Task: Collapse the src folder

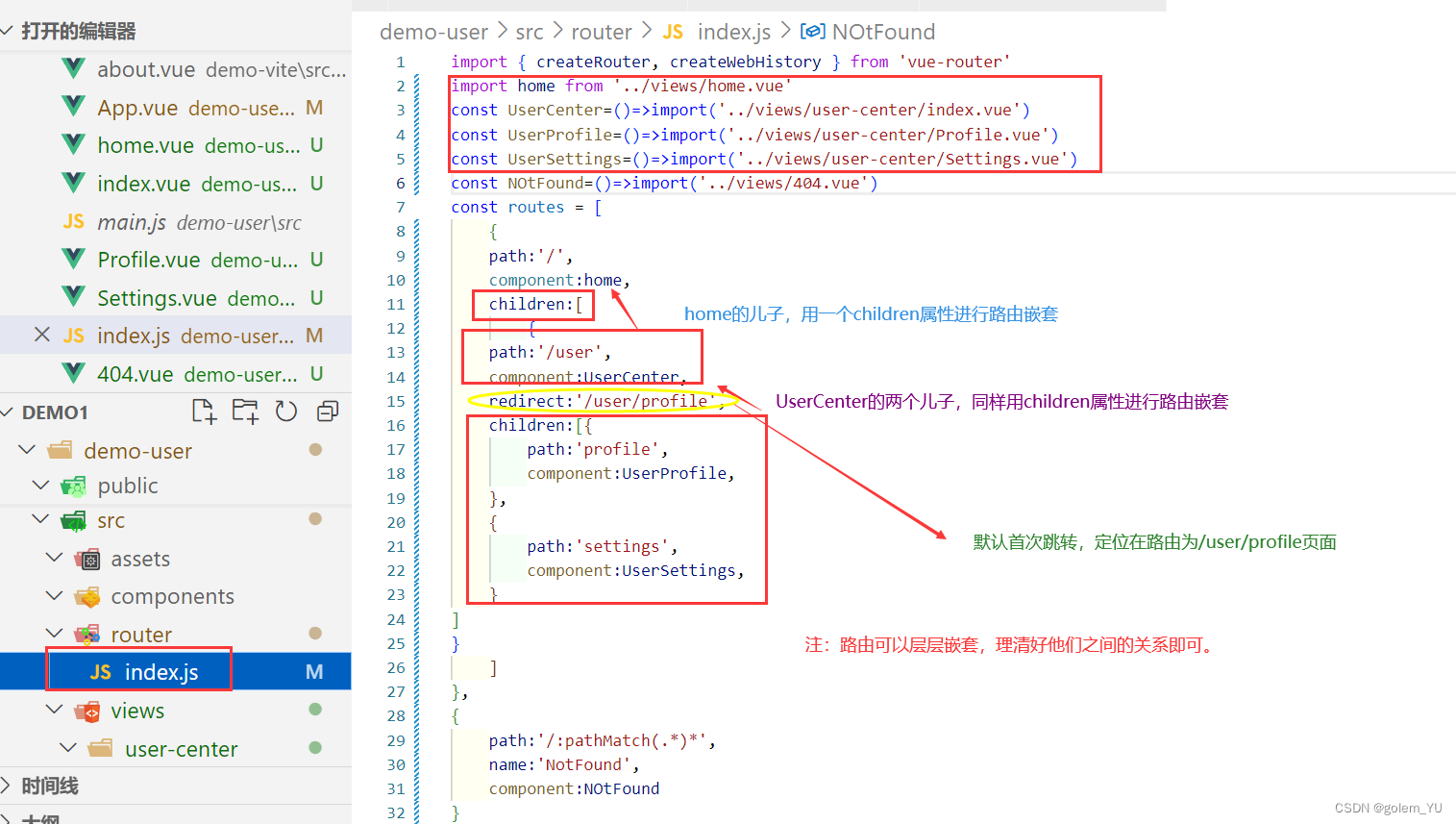Action: tap(40, 520)
